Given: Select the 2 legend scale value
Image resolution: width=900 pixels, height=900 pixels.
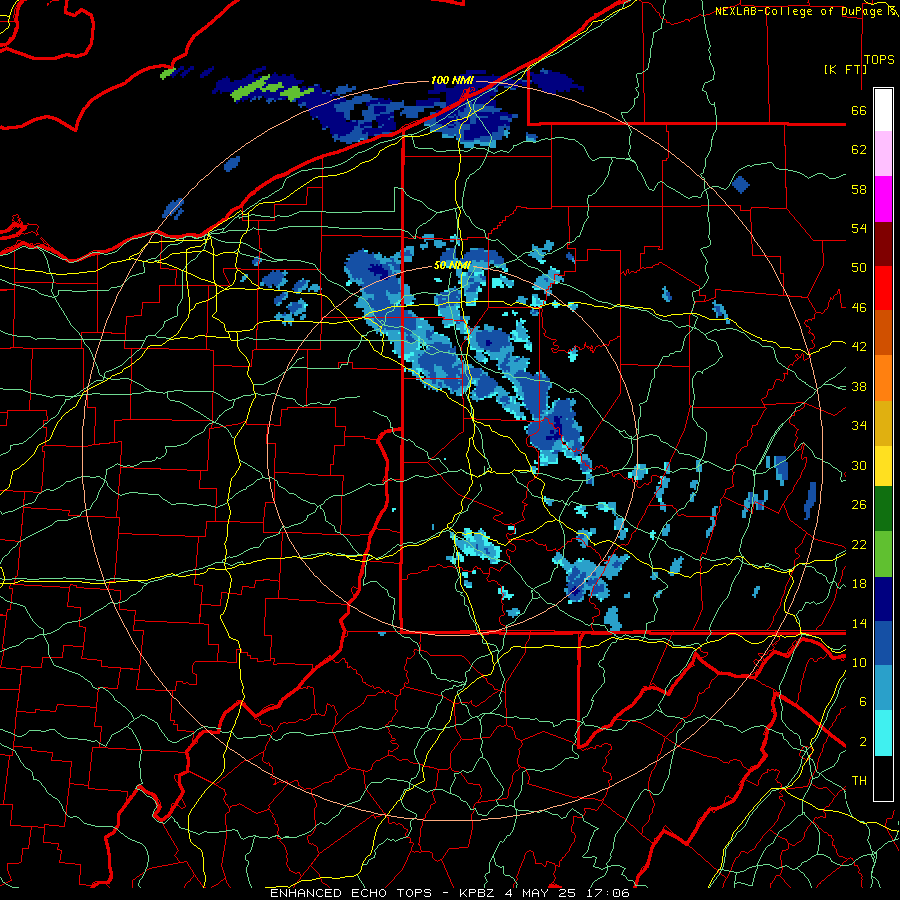Looking at the screenshot, I should point(862,741).
